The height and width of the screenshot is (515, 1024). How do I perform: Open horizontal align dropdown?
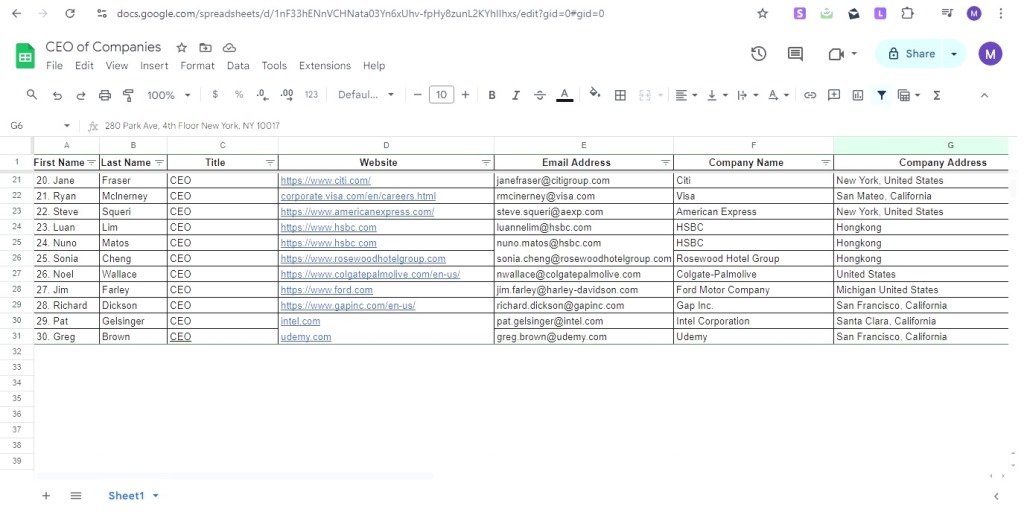click(x=686, y=95)
